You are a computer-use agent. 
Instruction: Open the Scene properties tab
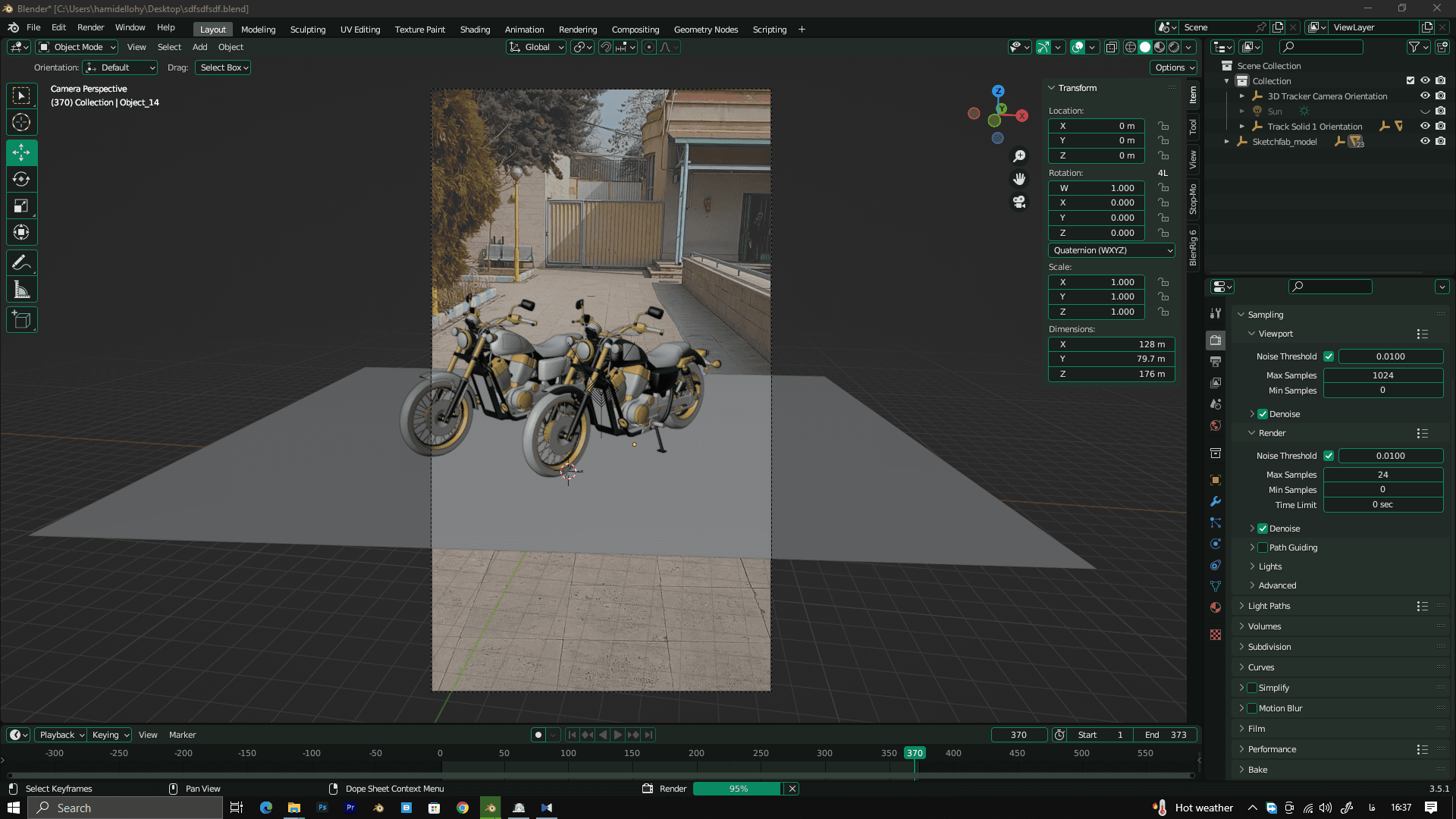point(1216,404)
